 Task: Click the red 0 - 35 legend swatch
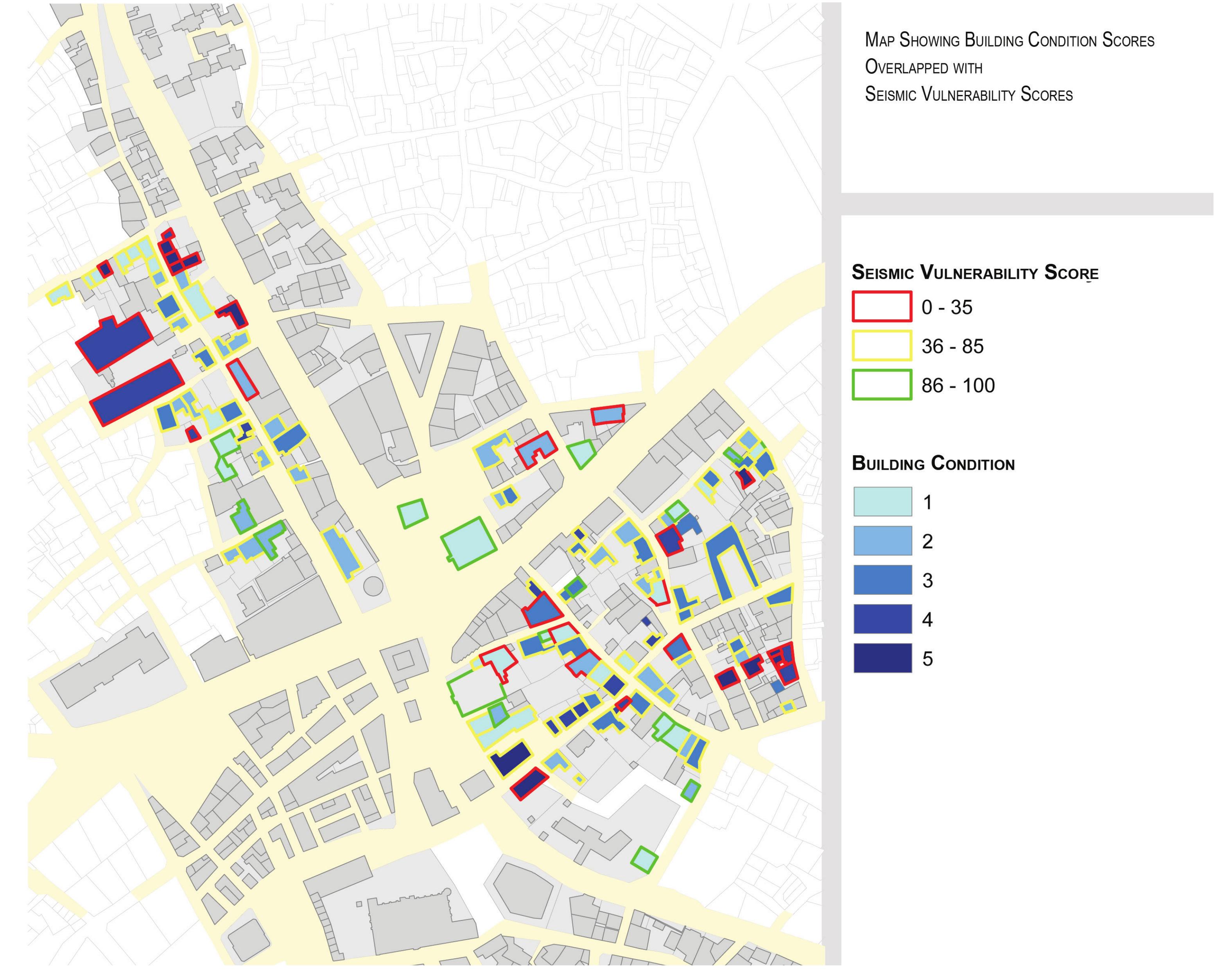(881, 306)
